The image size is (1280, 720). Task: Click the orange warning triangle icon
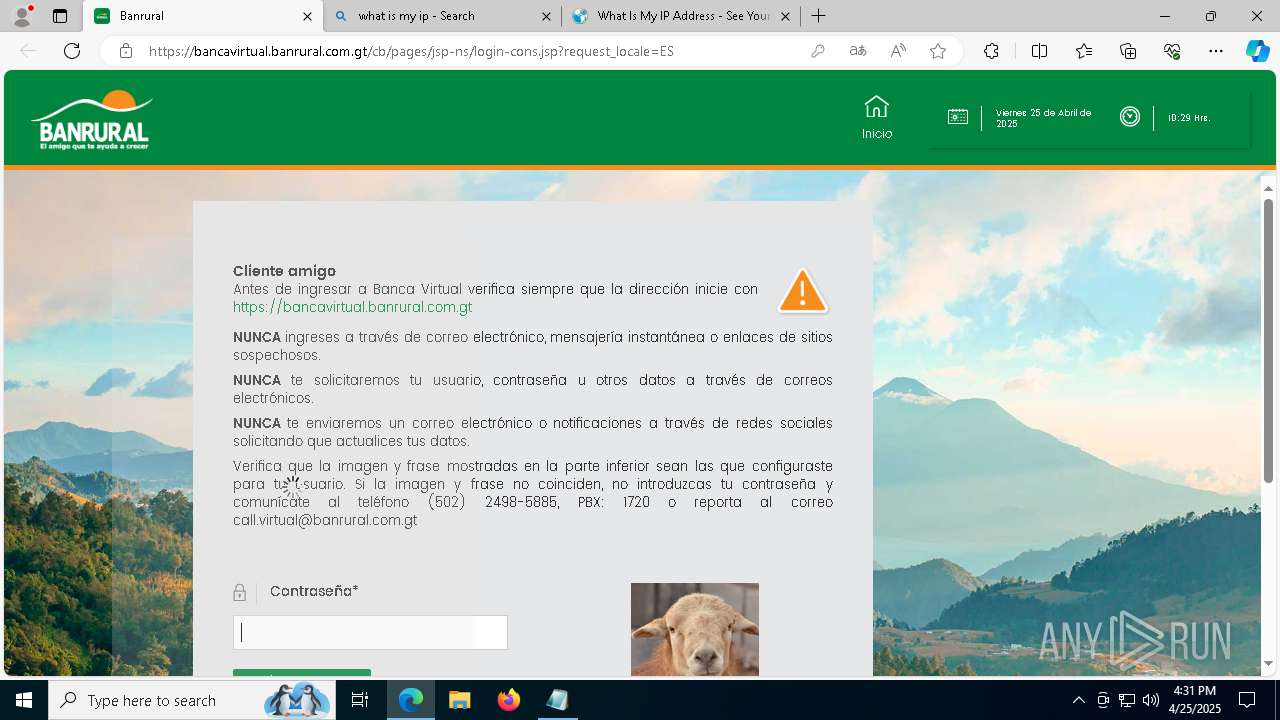pyautogui.click(x=803, y=291)
